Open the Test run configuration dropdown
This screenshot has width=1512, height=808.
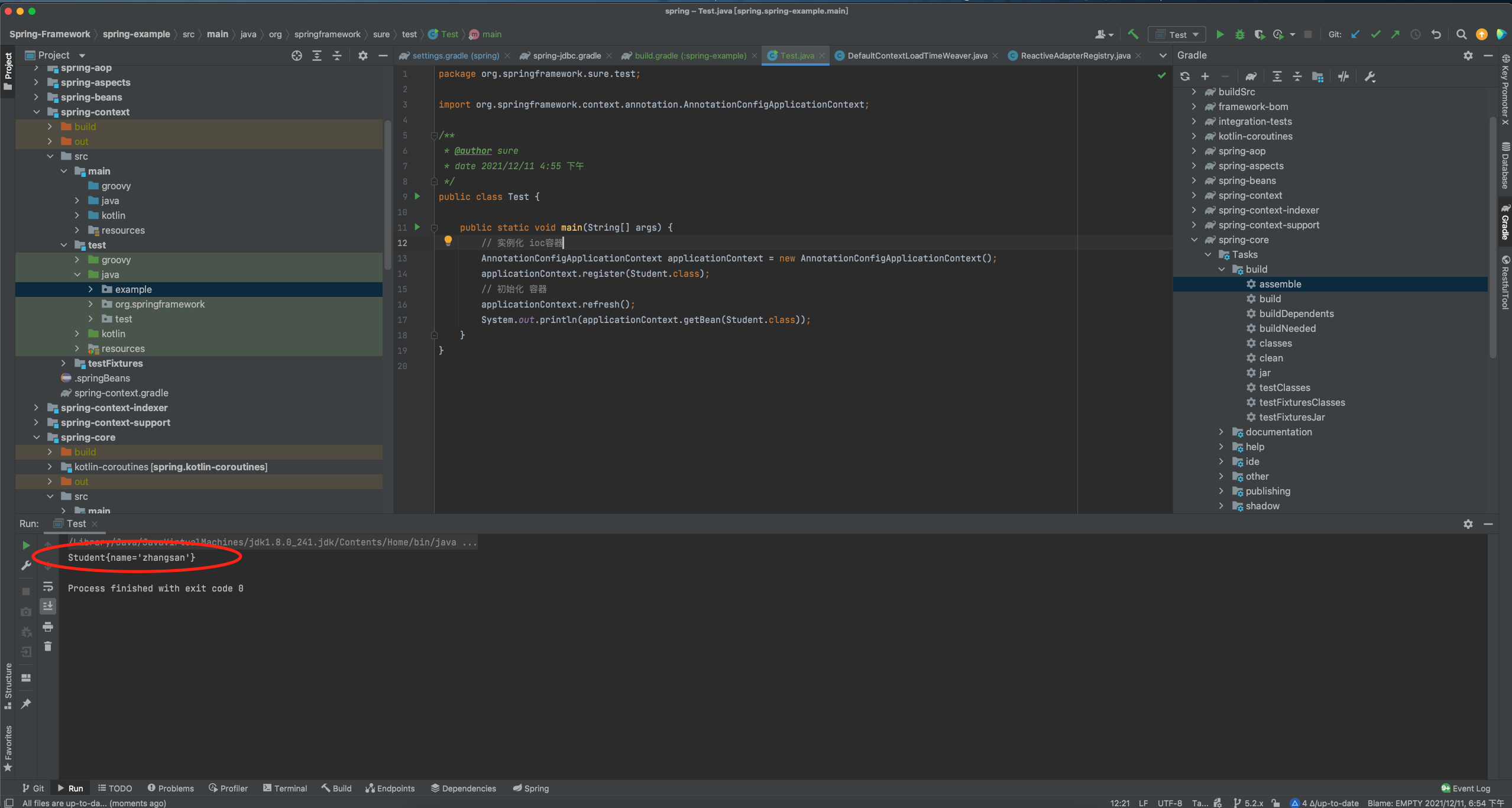click(x=1177, y=35)
